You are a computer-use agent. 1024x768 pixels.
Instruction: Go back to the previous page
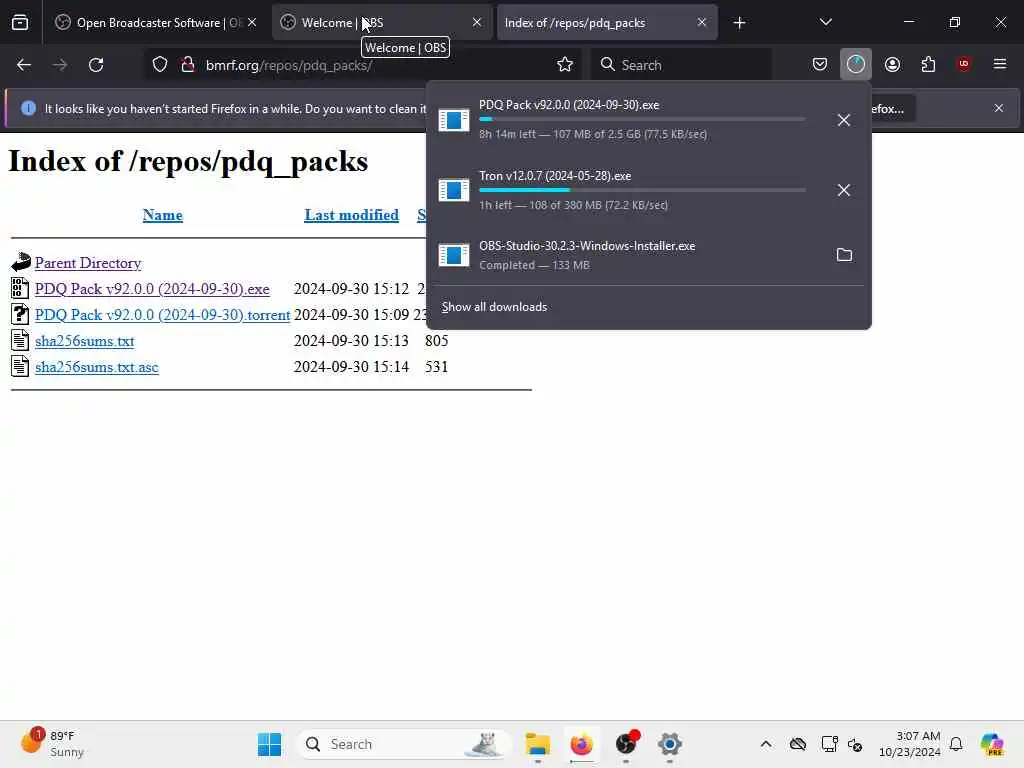[x=24, y=65]
